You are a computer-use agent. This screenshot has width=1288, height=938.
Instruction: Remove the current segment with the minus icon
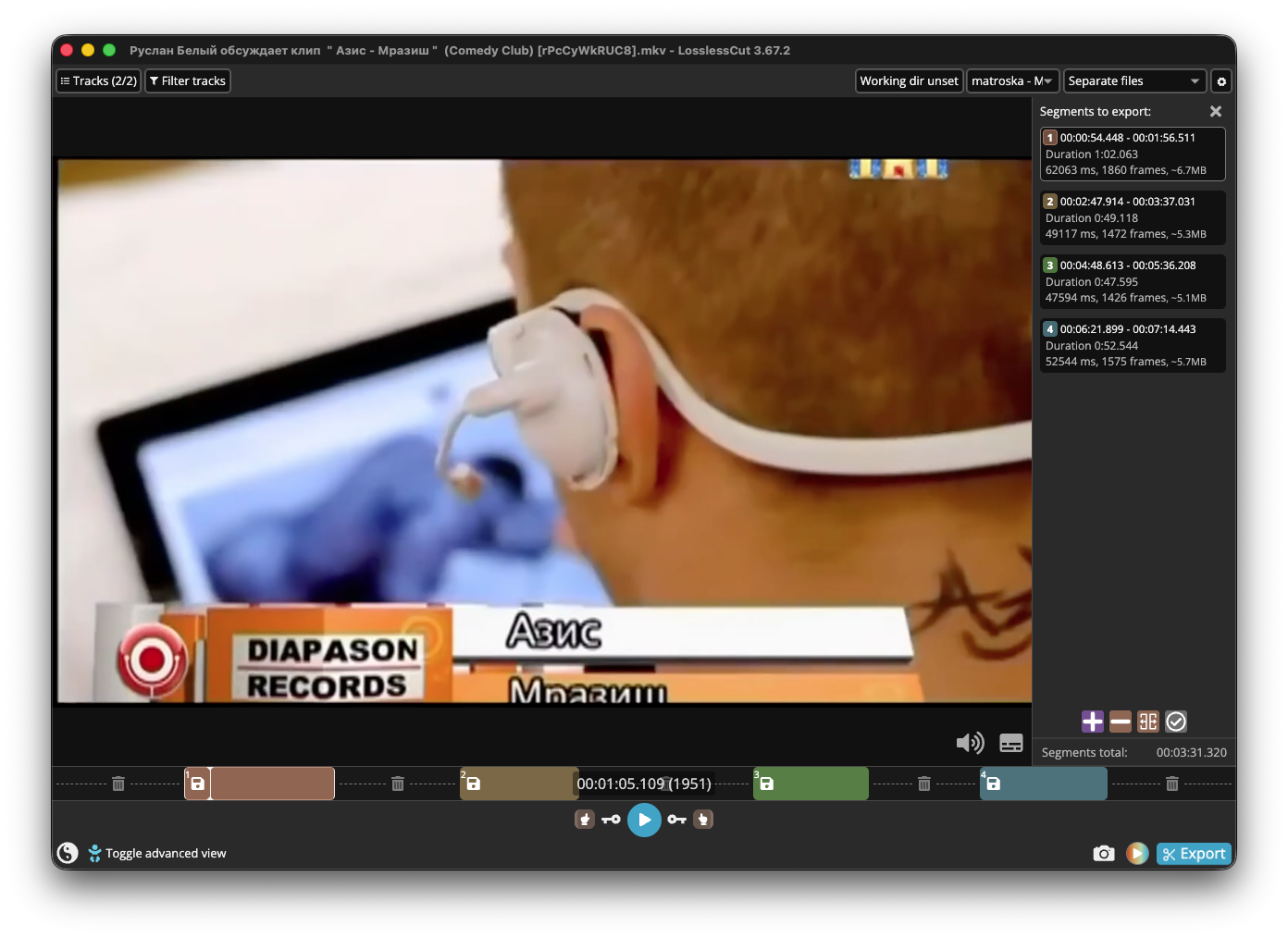[1121, 722]
